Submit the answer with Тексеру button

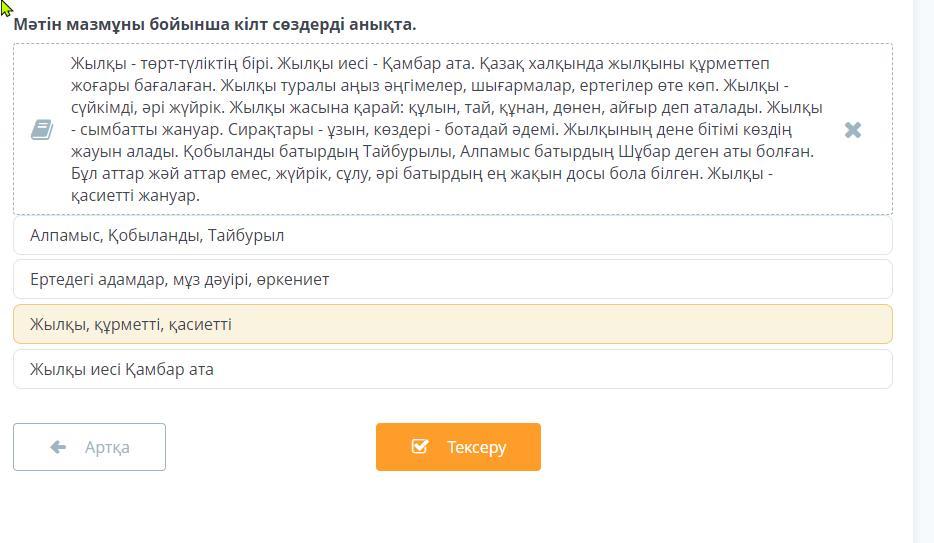(x=458, y=447)
